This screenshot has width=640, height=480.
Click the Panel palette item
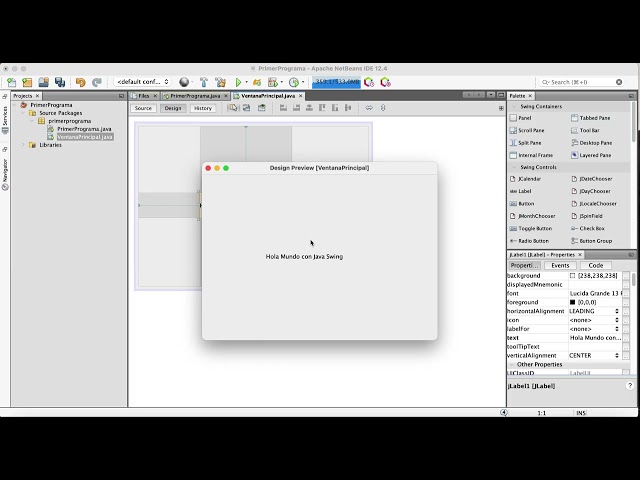(521, 118)
